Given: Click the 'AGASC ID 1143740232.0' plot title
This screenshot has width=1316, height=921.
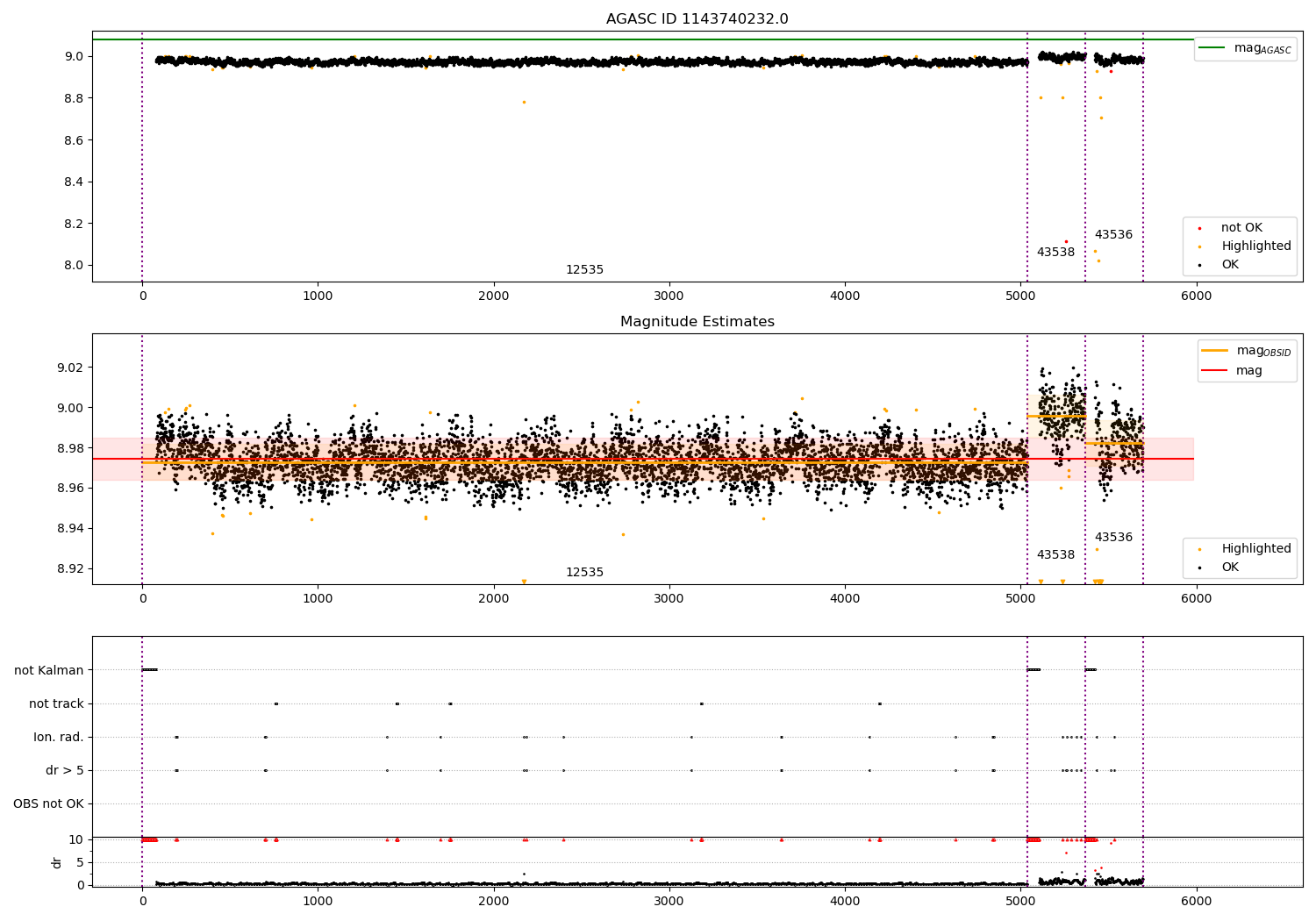Looking at the screenshot, I should [x=697, y=19].
